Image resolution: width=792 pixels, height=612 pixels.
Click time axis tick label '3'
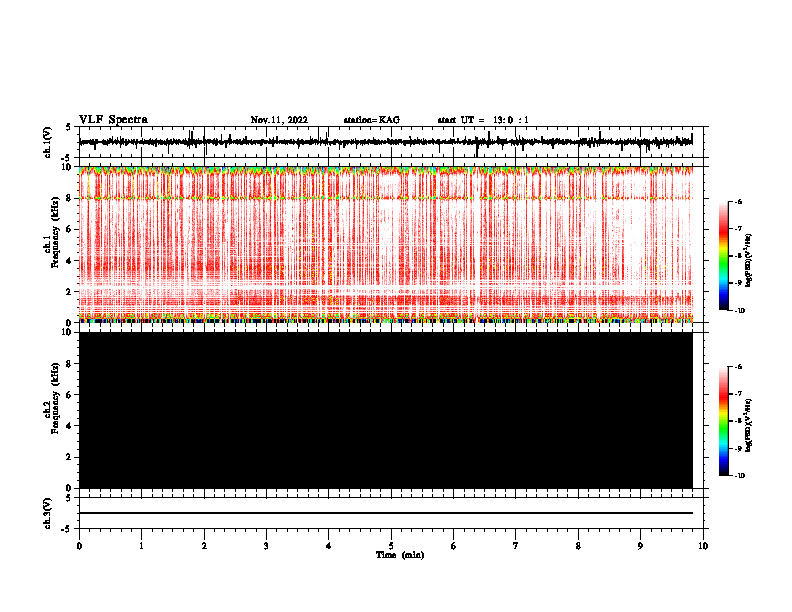click(266, 546)
